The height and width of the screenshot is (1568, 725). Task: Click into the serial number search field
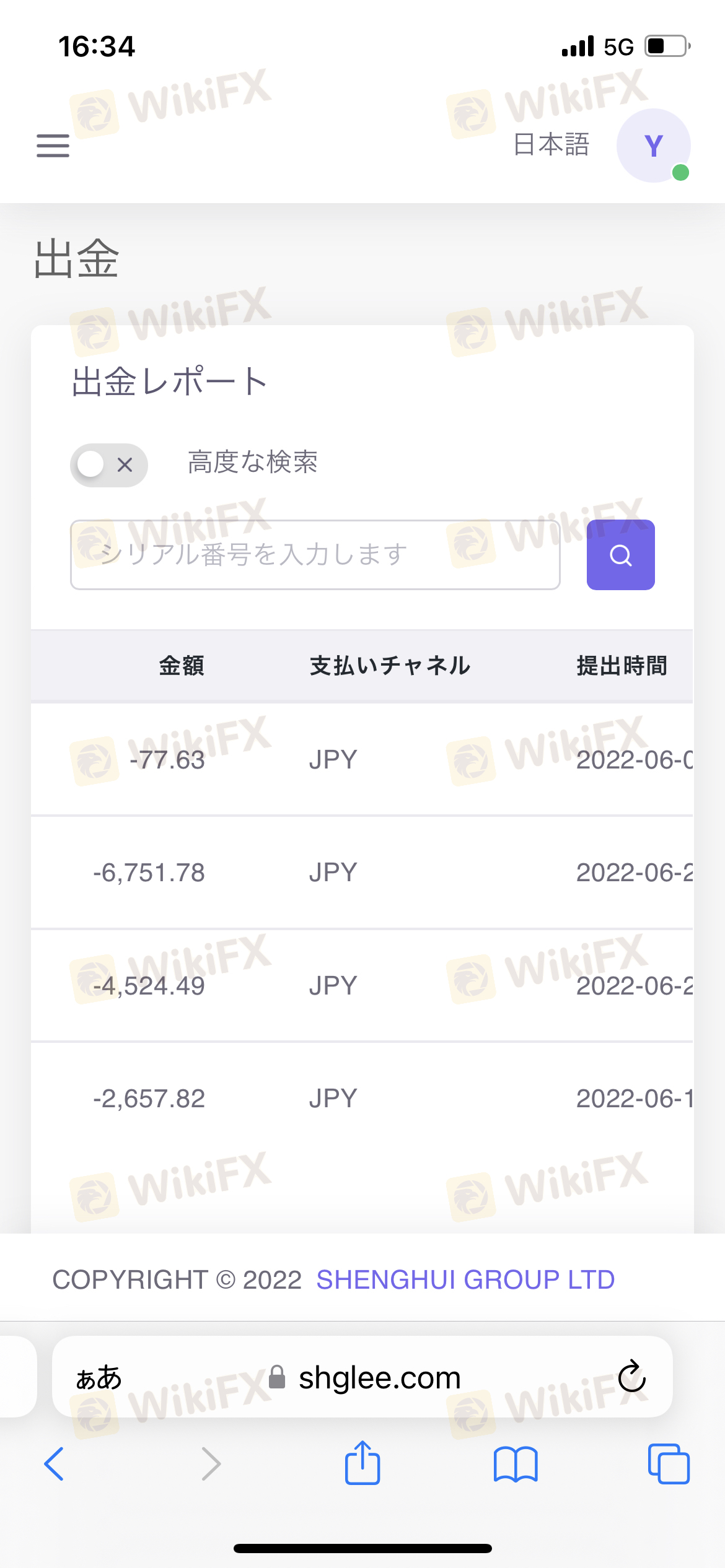point(315,555)
